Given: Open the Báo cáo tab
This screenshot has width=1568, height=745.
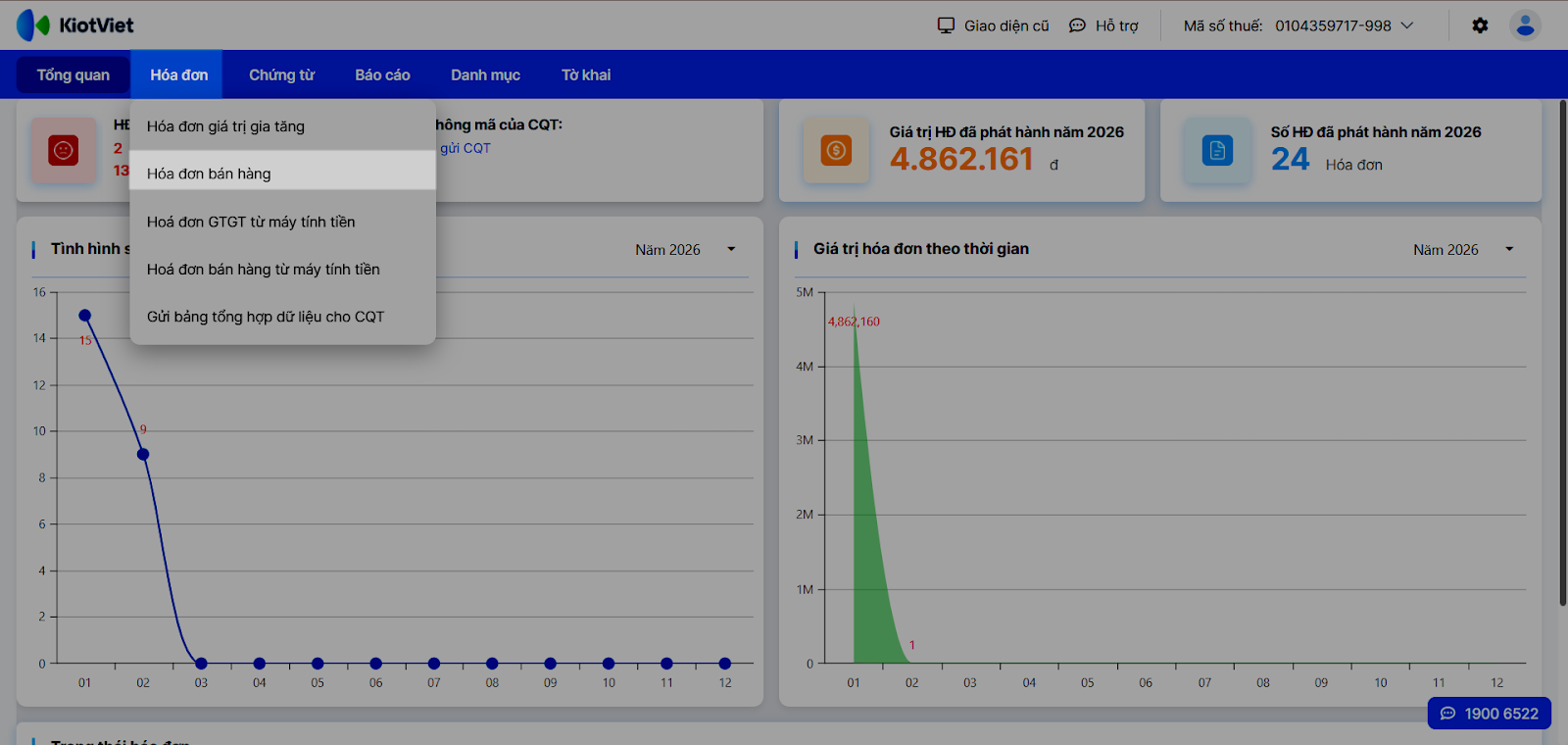Looking at the screenshot, I should click(382, 74).
